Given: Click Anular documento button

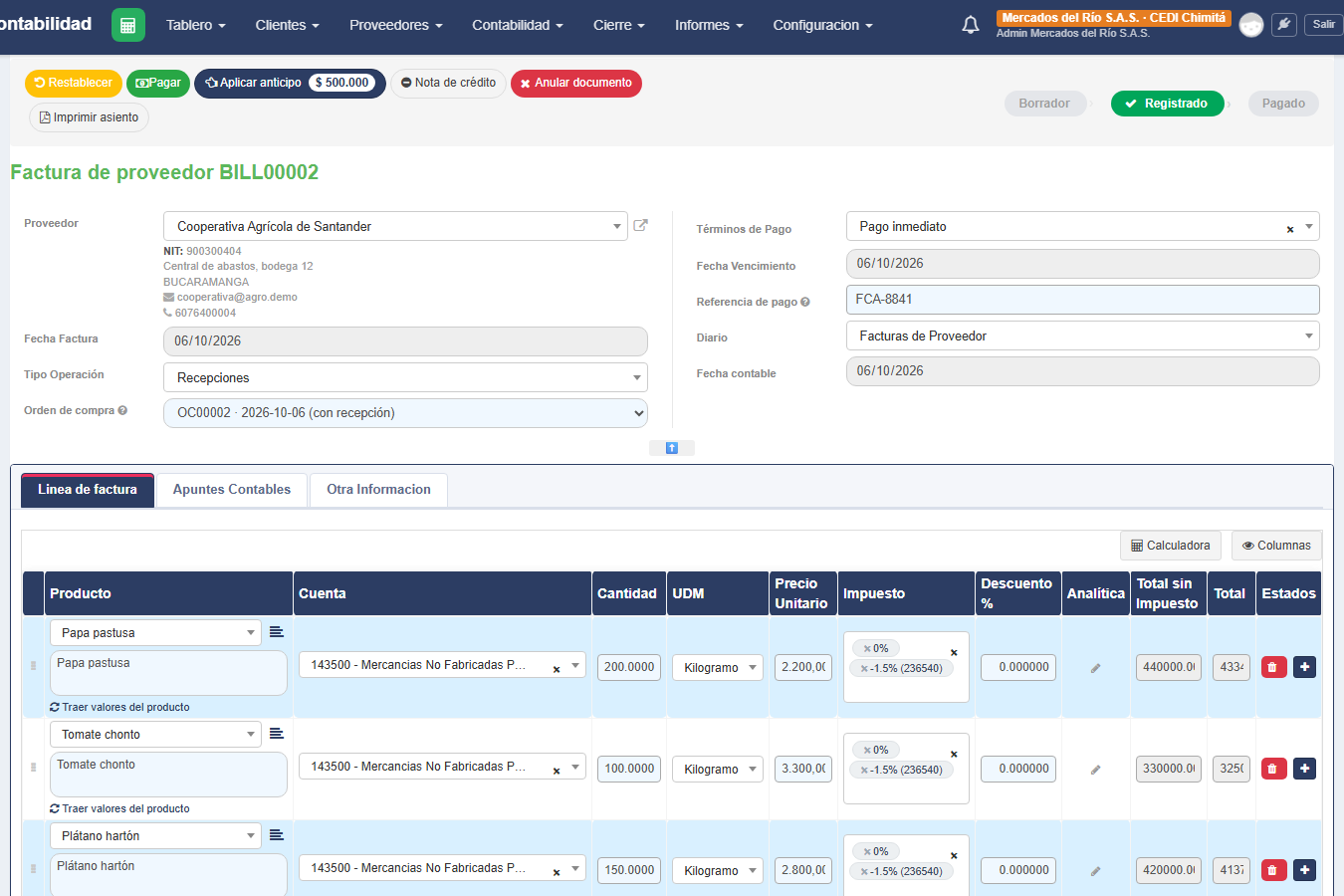Looking at the screenshot, I should (x=576, y=84).
